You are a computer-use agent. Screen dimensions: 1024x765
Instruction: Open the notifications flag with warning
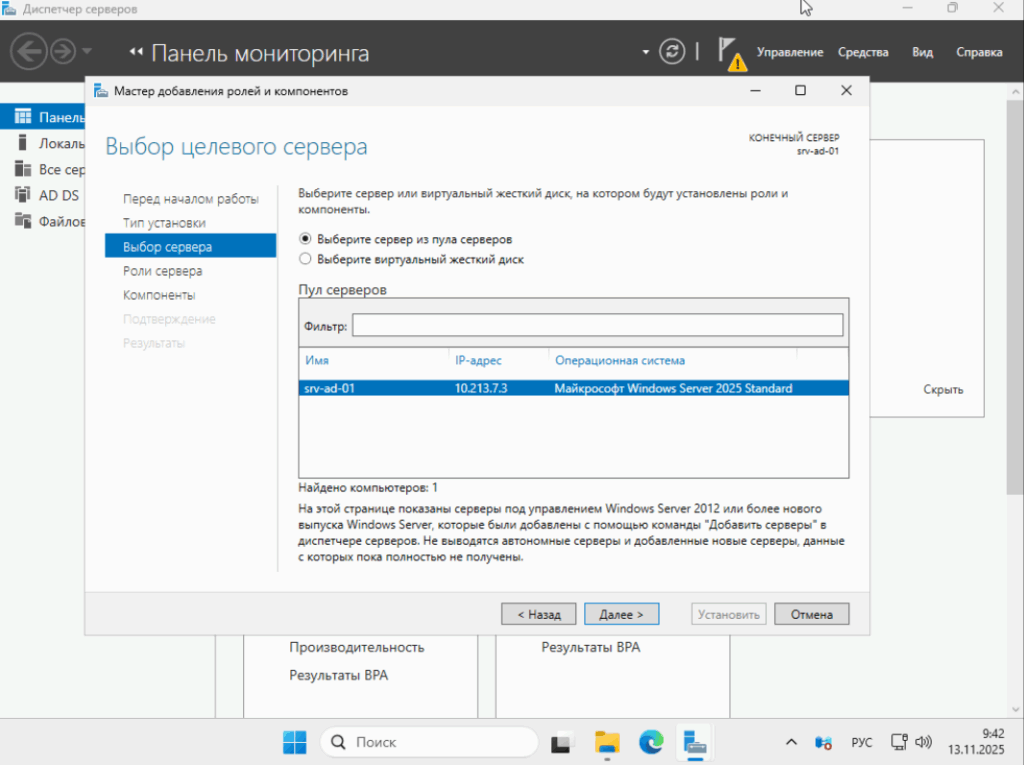[730, 53]
